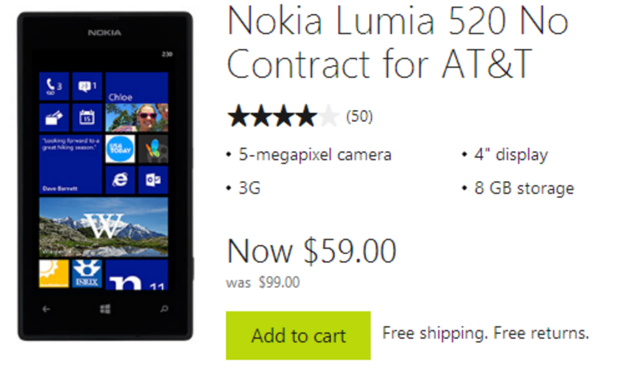
Task: Open the (50) reviews count
Action: coord(359,116)
